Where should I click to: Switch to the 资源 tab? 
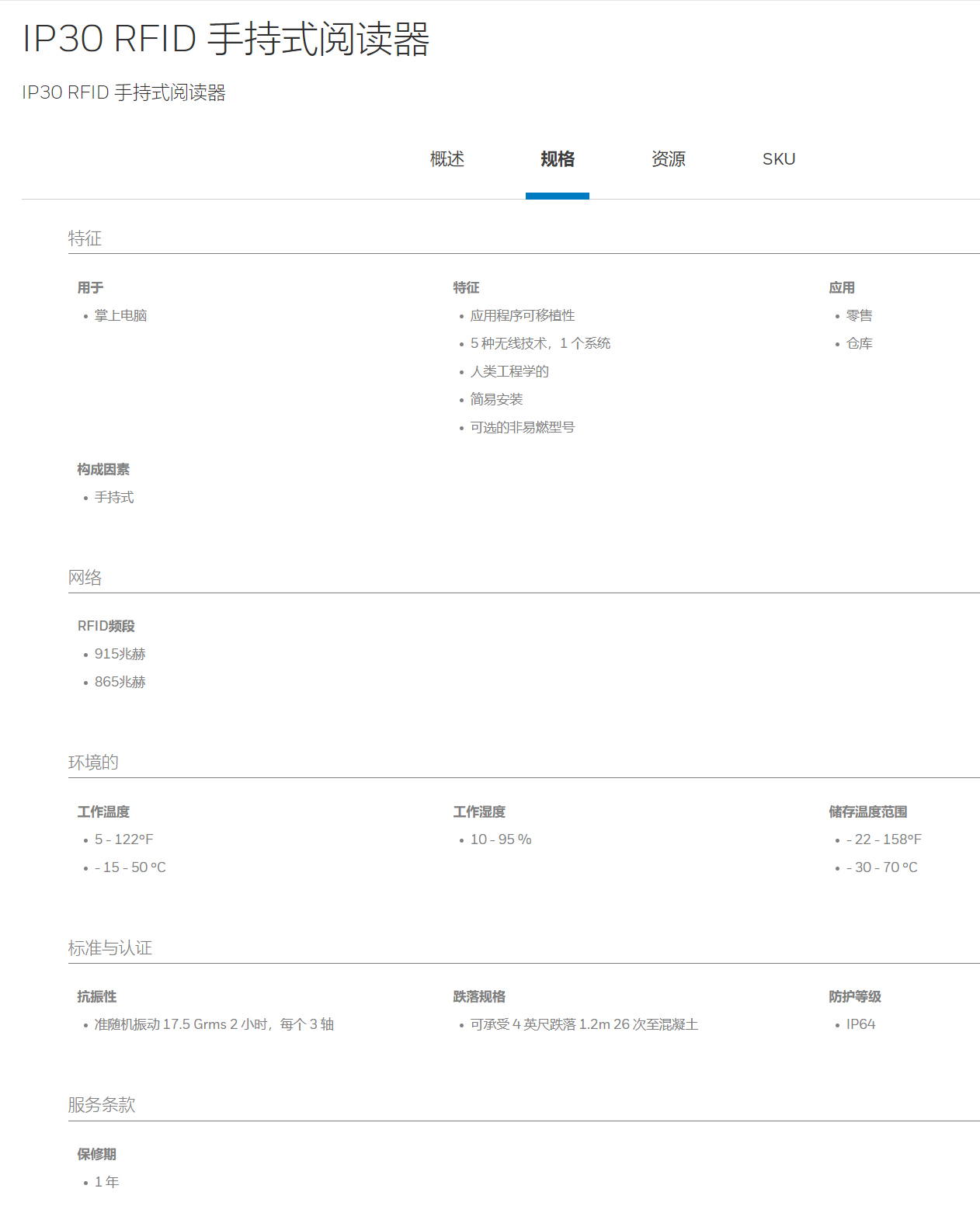[x=668, y=159]
